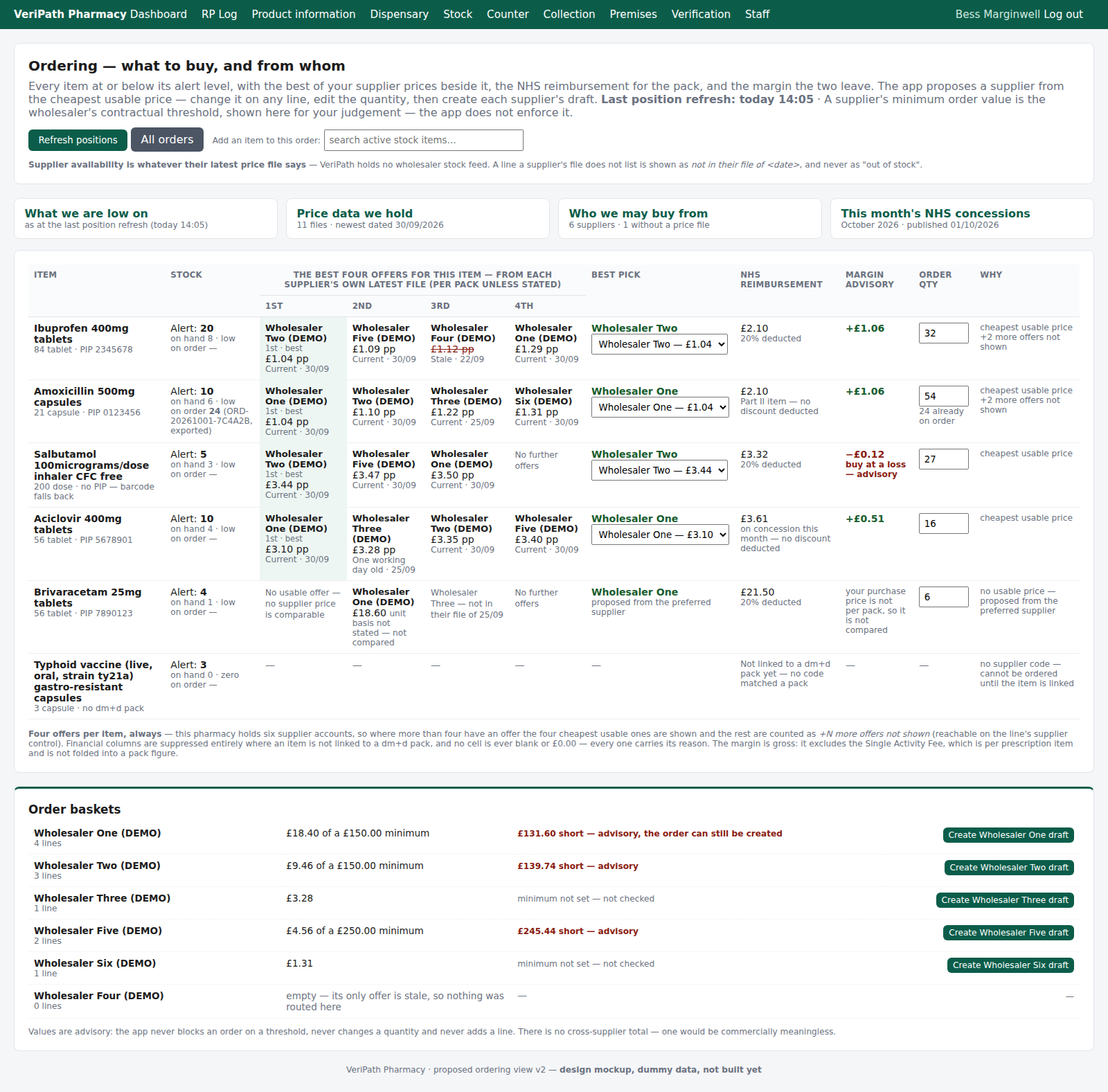Open the Counter navigation item
The image size is (1108, 1092).
click(508, 14)
